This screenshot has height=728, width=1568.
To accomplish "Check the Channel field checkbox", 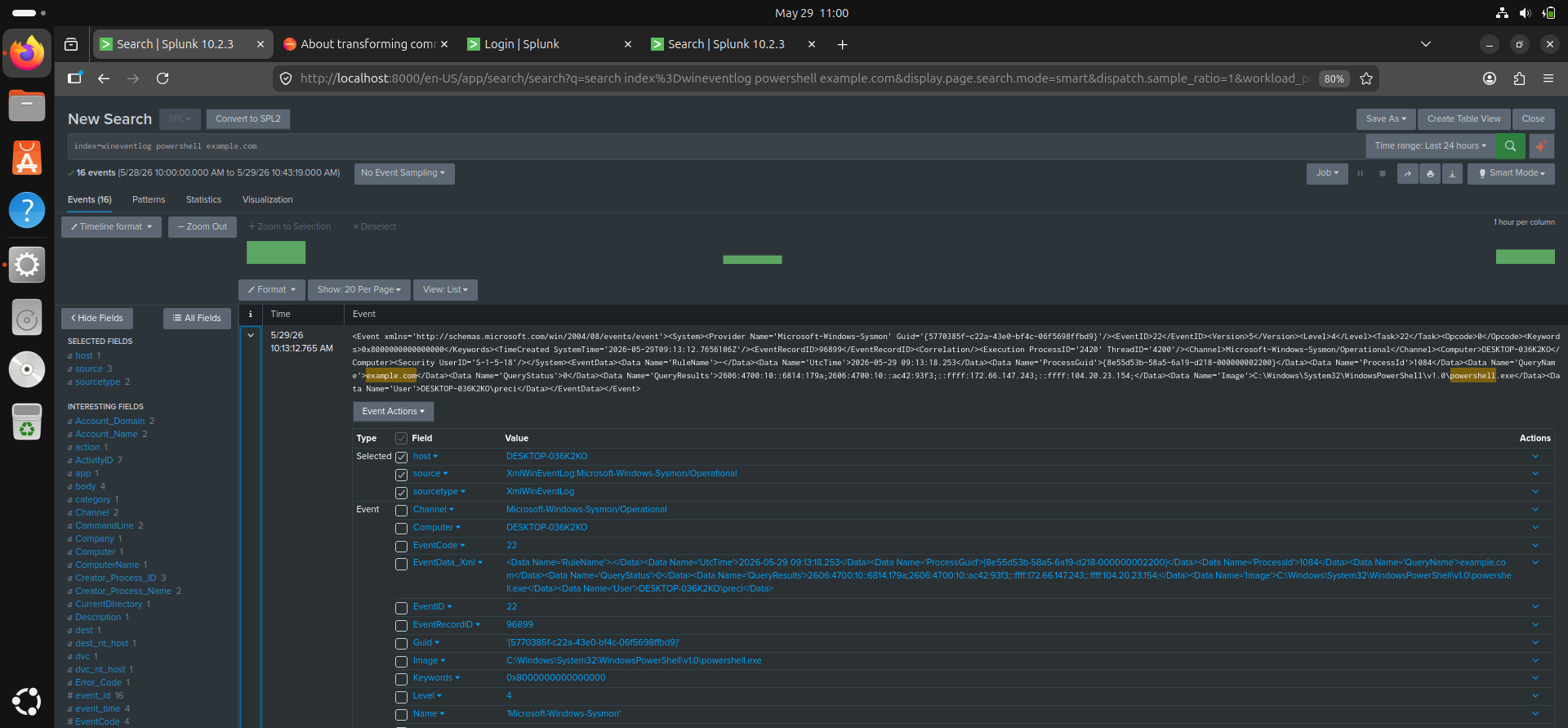I will (401, 511).
